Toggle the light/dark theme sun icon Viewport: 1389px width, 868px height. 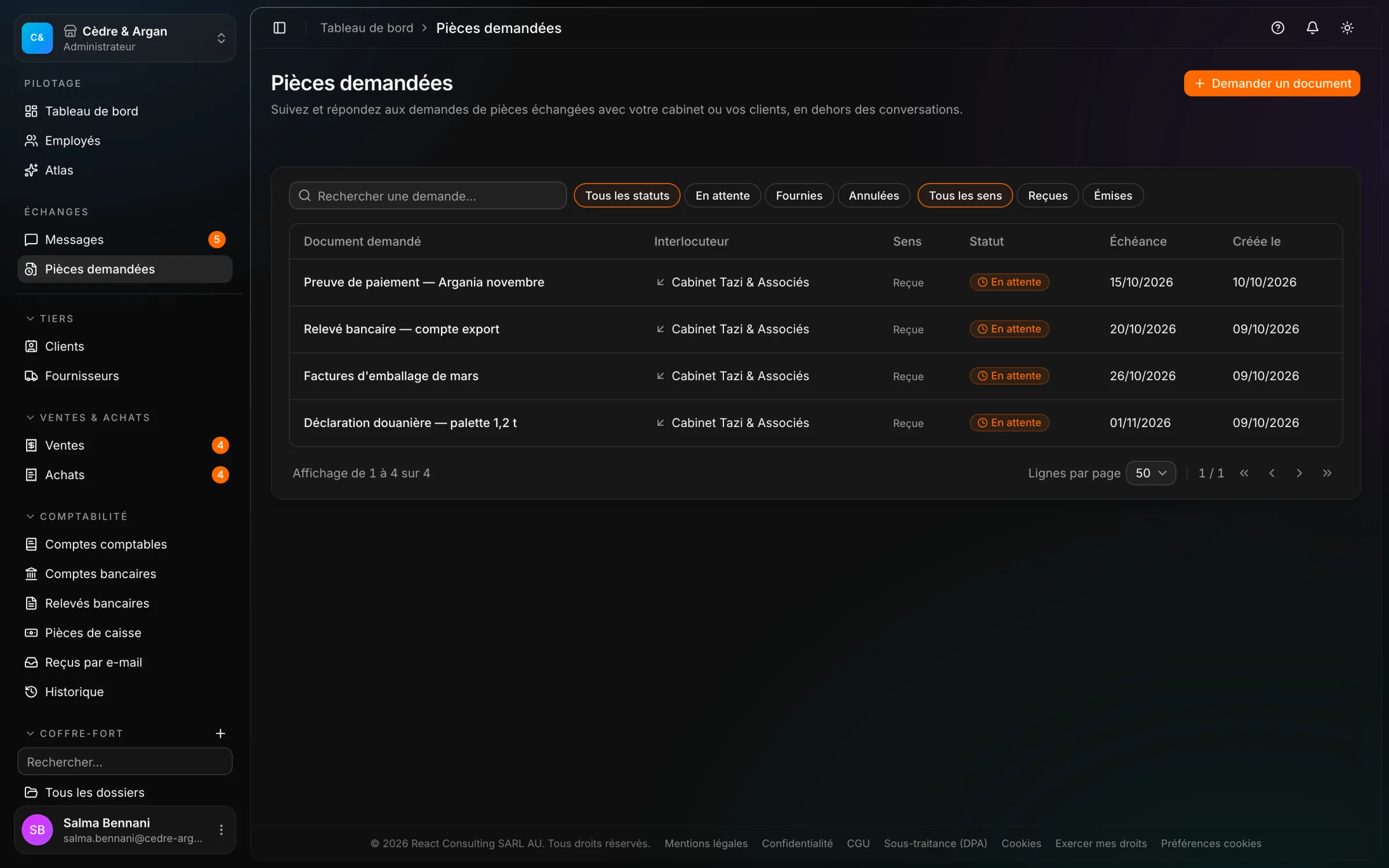(x=1347, y=28)
